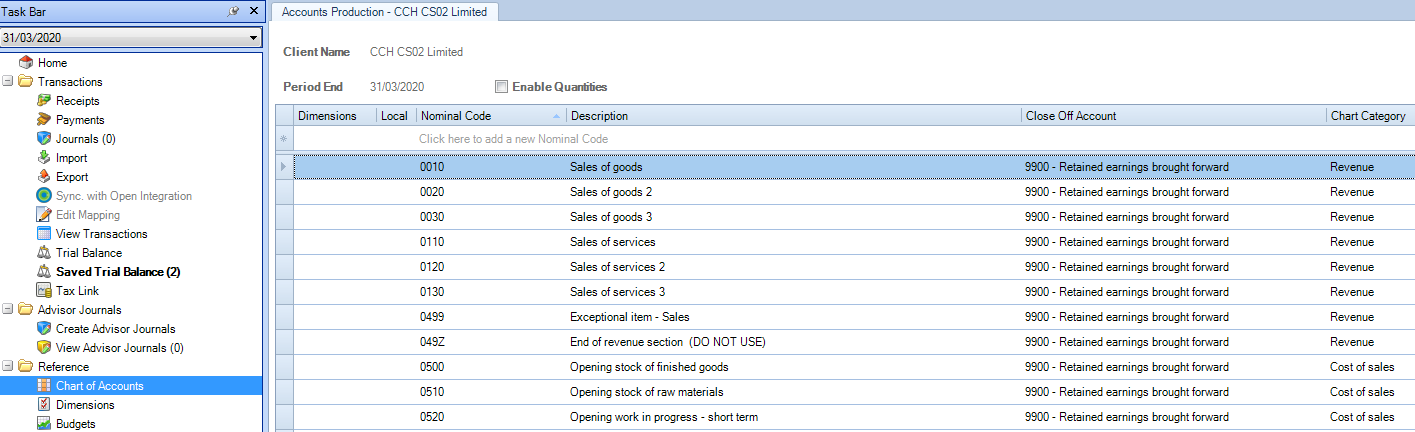The image size is (1415, 432).
Task: Sort by Chart Category column header
Action: coord(1370,116)
